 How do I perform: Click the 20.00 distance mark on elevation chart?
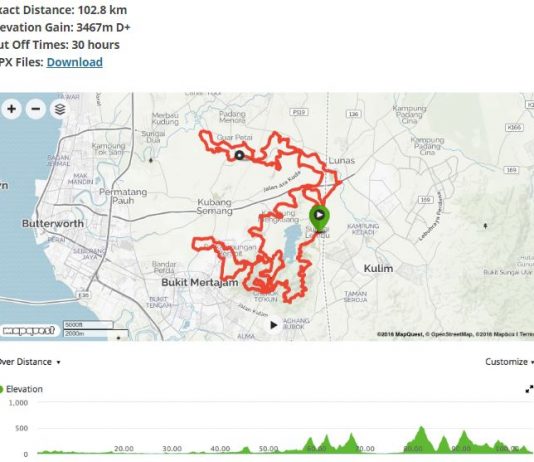(124, 448)
